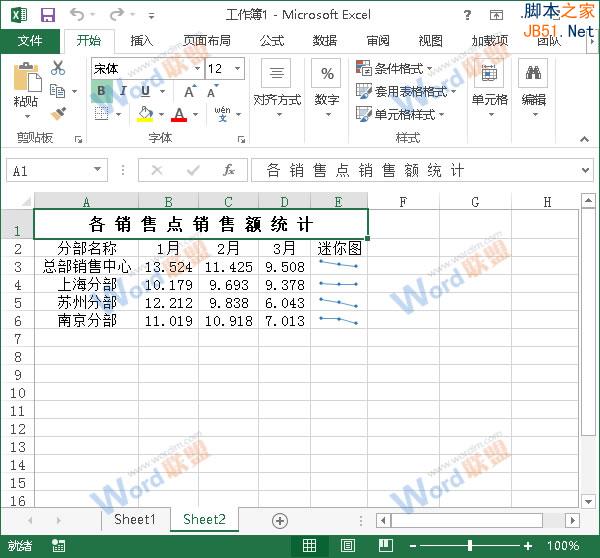Select the 南京分部 sparkline cell
600x558 pixels.
[339, 321]
